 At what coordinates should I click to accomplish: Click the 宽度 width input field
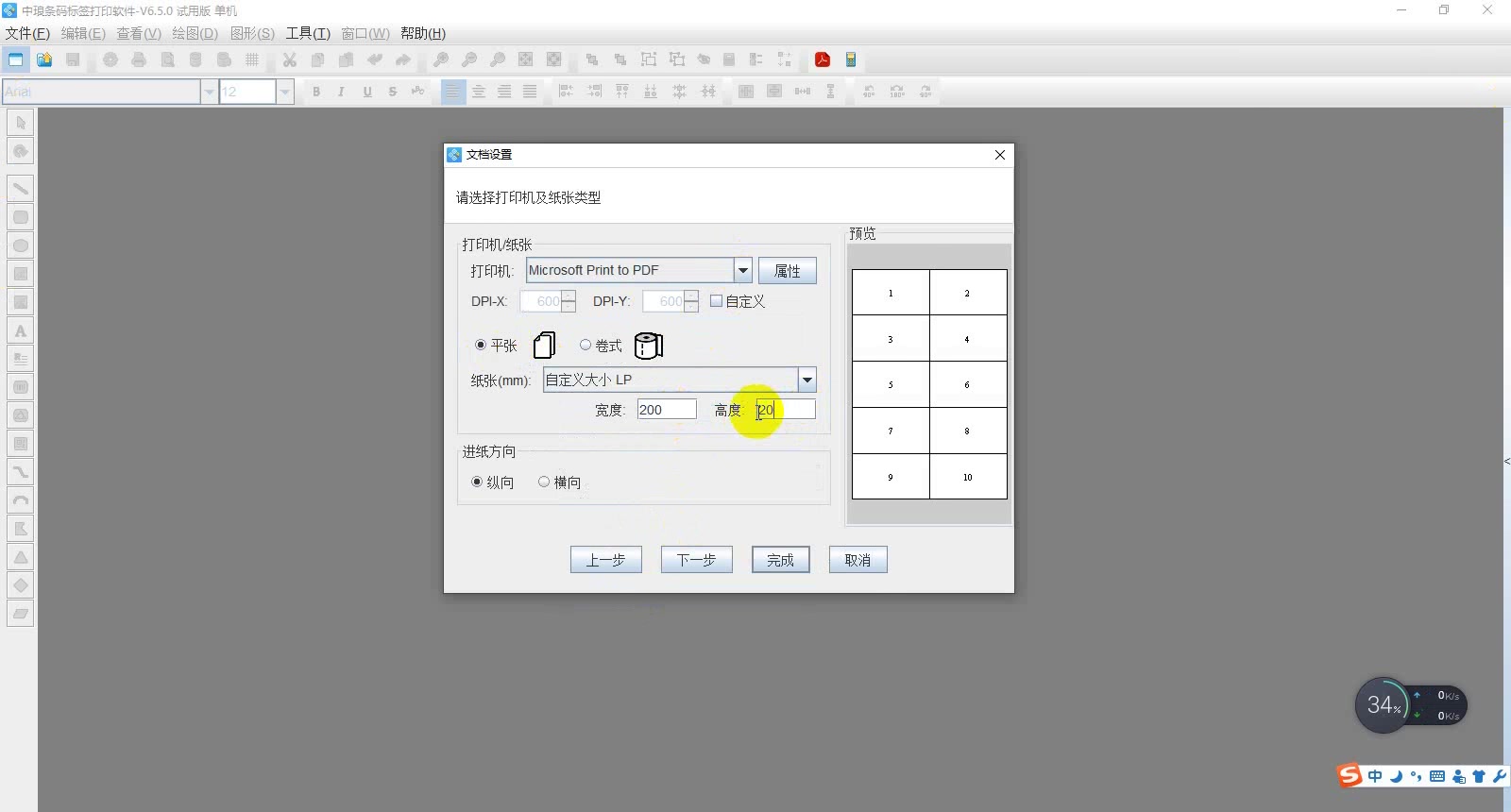(x=667, y=410)
